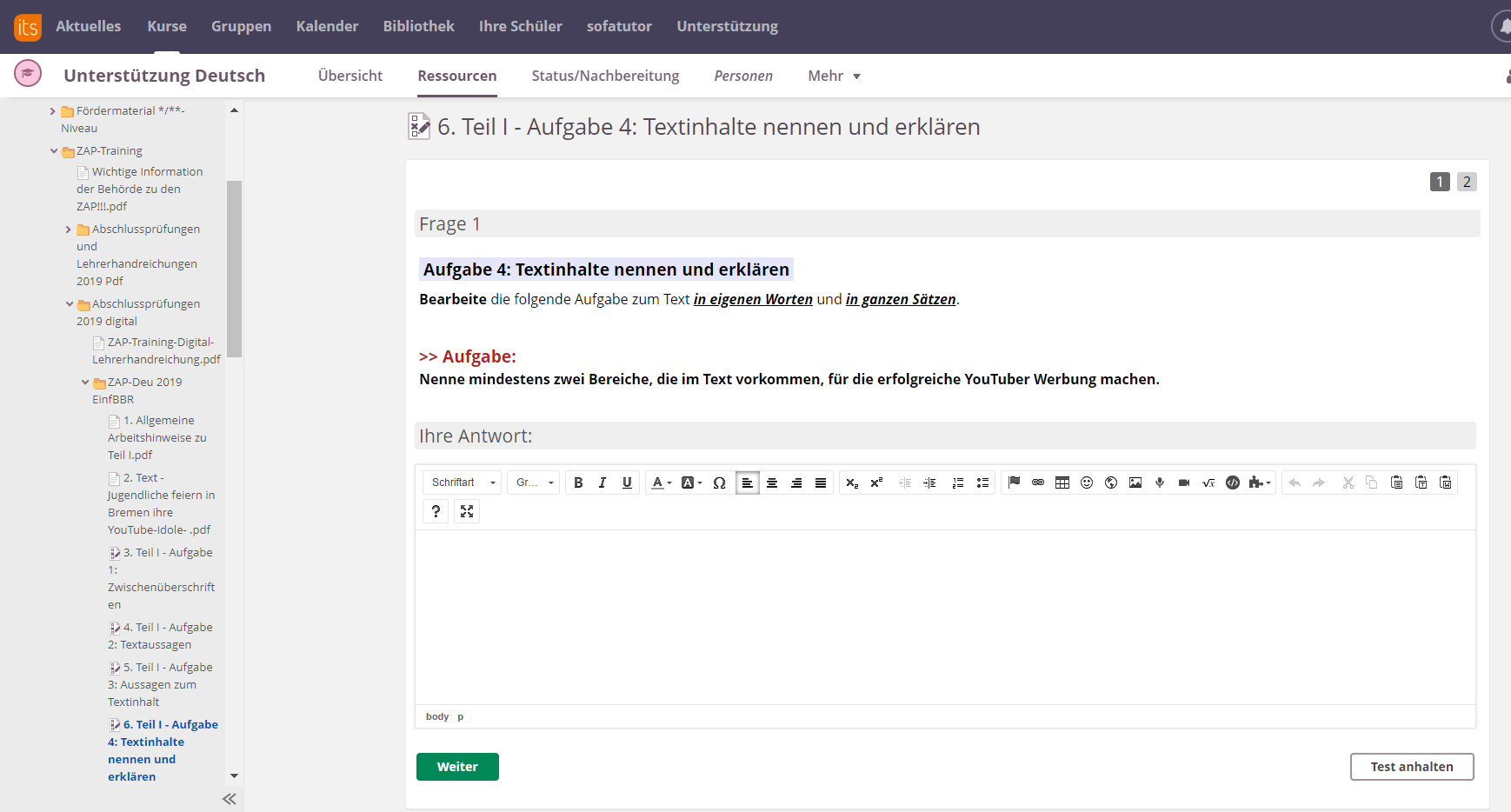
Task: Open the background color dropdown
Action: click(x=691, y=483)
